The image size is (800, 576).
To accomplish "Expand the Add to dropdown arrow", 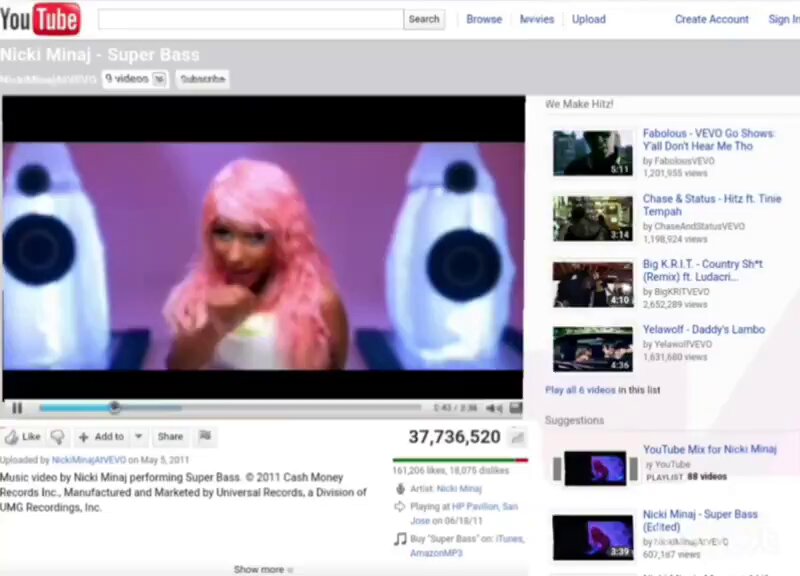I will click(x=138, y=437).
